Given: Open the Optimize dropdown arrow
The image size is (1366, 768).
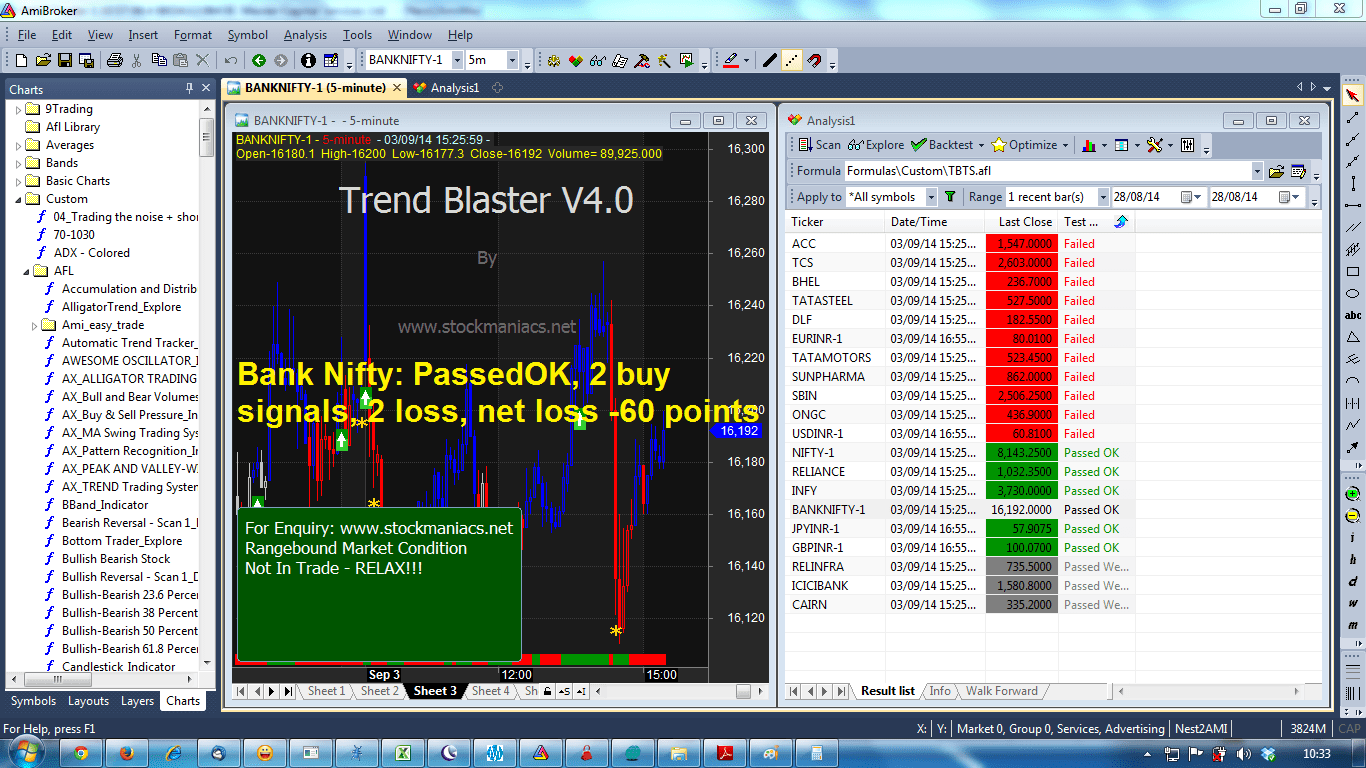Looking at the screenshot, I should (1064, 145).
